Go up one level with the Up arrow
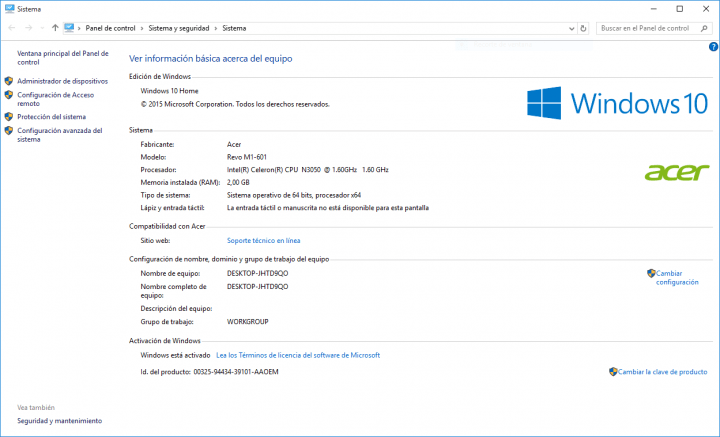The image size is (720, 437). pyautogui.click(x=55, y=28)
